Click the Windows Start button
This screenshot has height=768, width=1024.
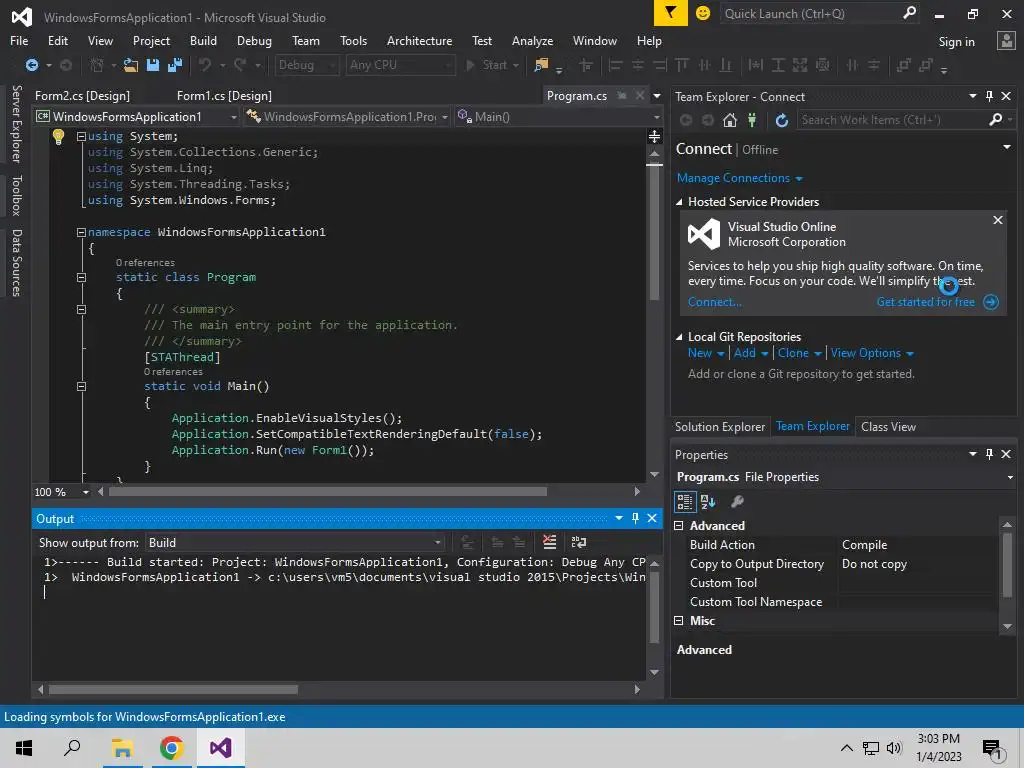[x=24, y=748]
